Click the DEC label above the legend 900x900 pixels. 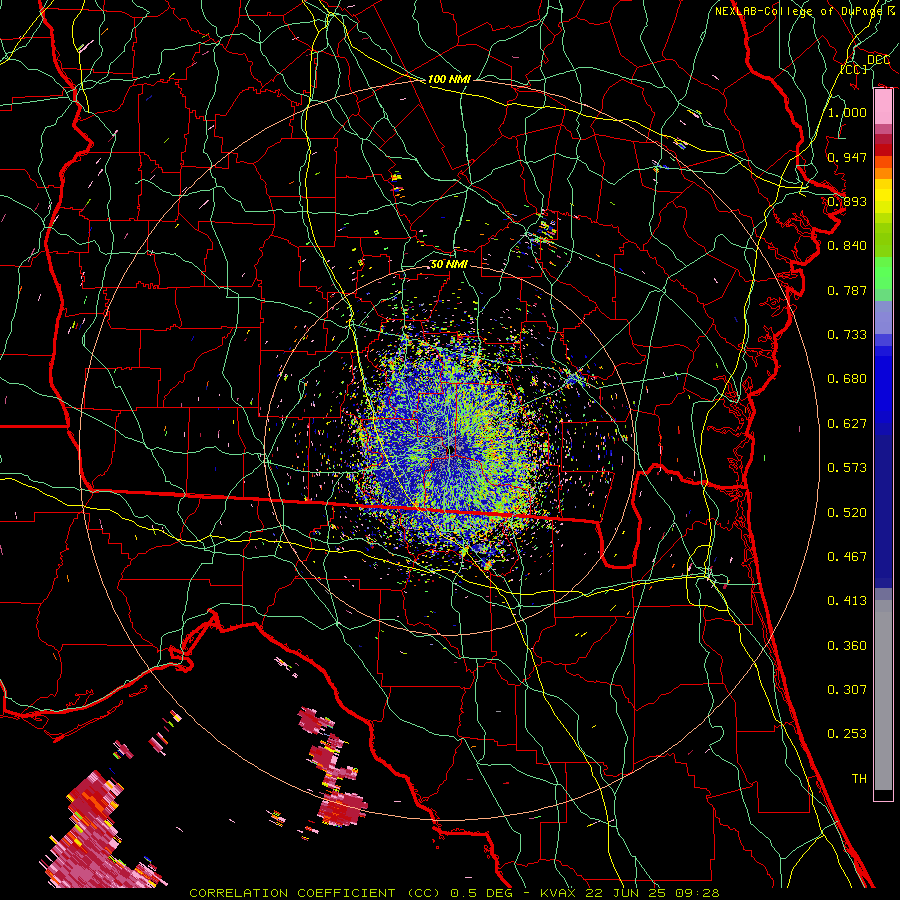(x=878, y=59)
